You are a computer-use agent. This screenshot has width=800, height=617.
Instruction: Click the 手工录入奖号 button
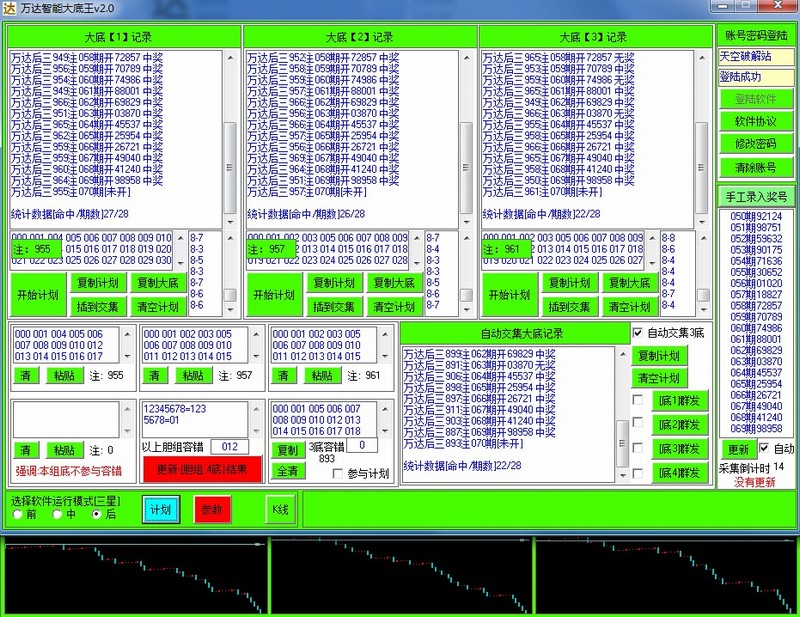click(755, 196)
